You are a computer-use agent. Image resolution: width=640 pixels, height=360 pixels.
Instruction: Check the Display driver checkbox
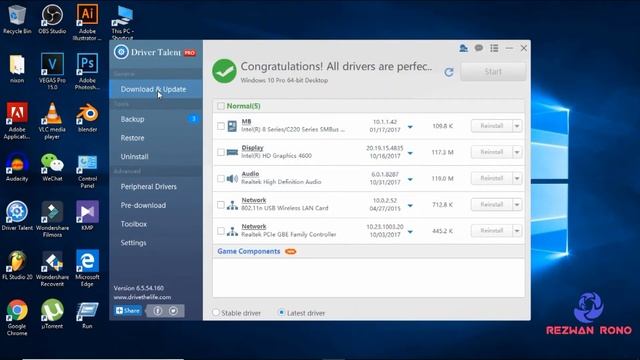pyautogui.click(x=221, y=152)
